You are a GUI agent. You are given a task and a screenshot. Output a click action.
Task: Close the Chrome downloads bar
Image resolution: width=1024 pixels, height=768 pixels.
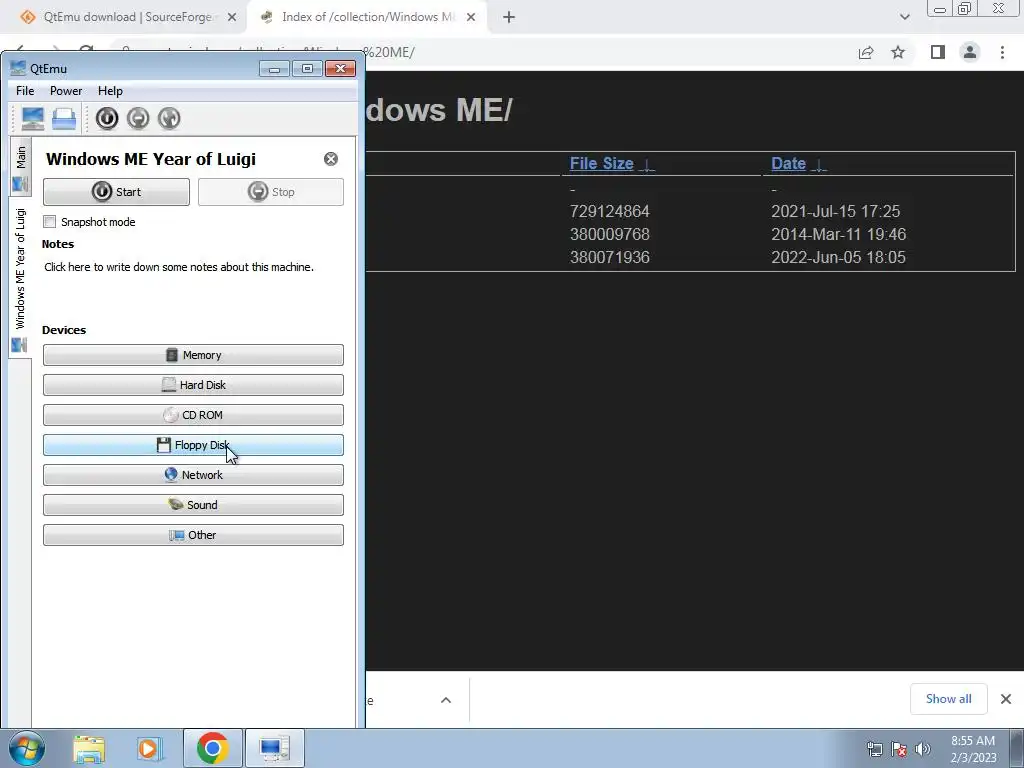click(x=1006, y=699)
